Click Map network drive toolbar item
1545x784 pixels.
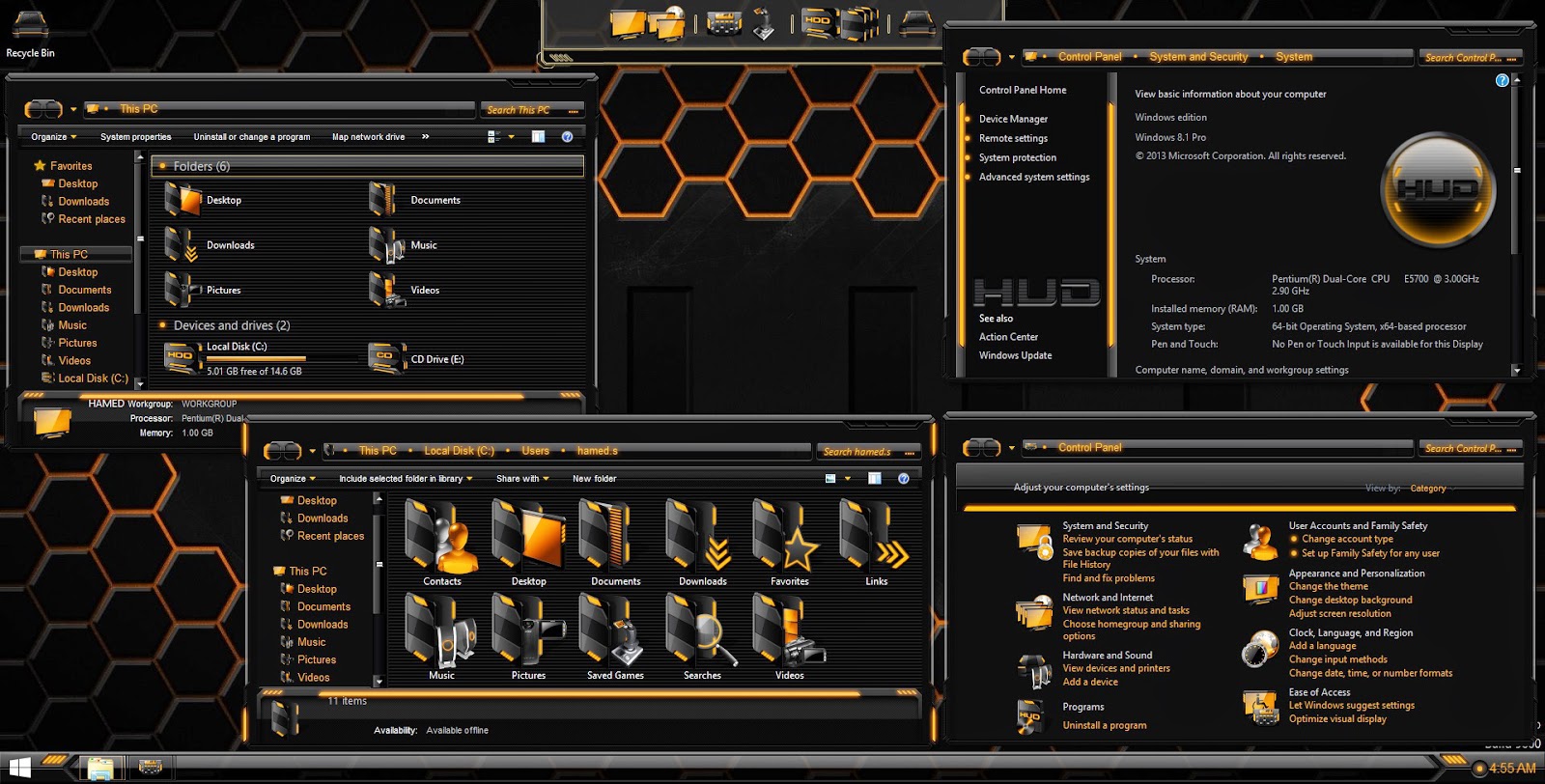pyautogui.click(x=368, y=137)
